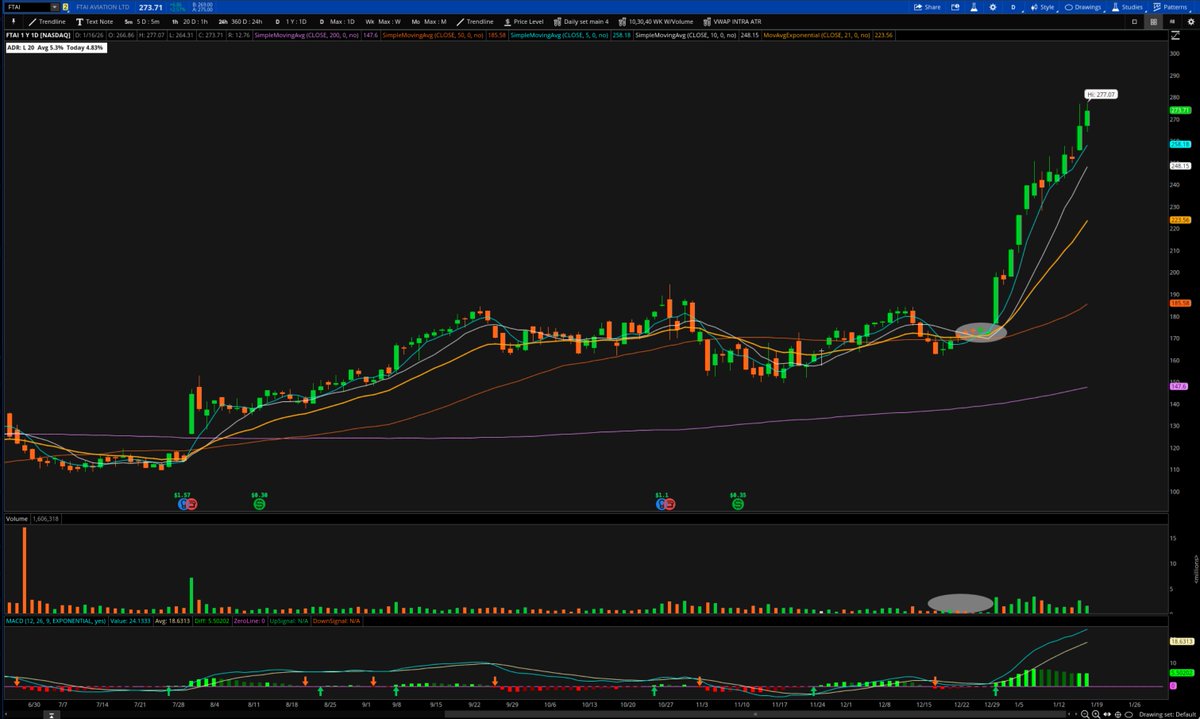The image size is (1200, 719).
Task: Switch to 360 D : 24h timeframe
Action: pos(240,21)
